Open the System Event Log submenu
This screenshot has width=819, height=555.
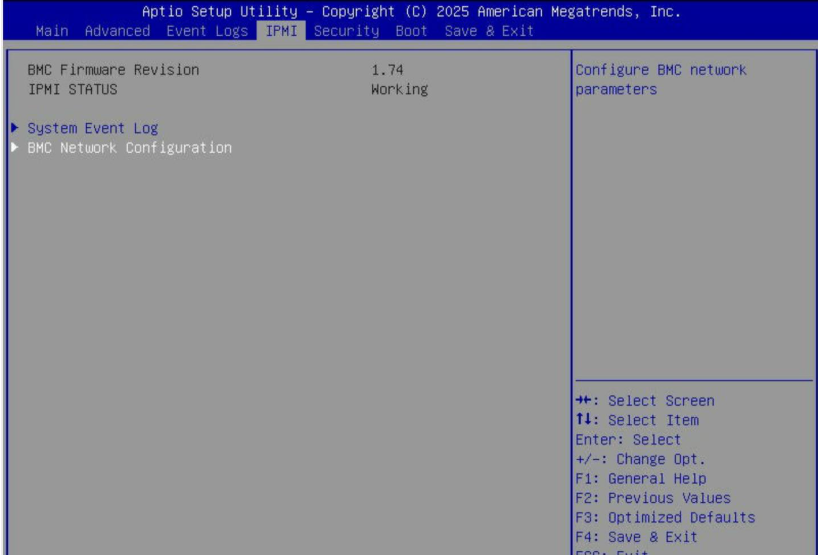(x=92, y=128)
